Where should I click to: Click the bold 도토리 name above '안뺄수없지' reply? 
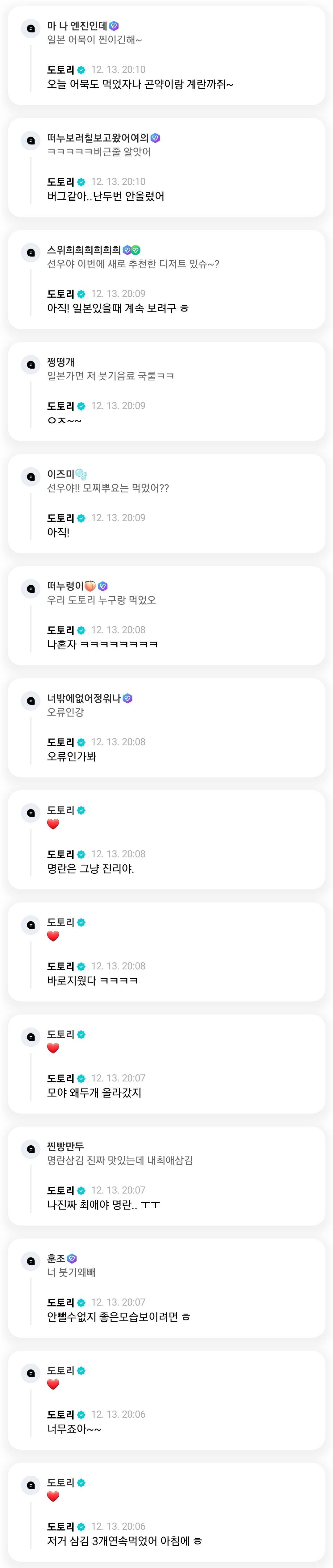[60, 1302]
